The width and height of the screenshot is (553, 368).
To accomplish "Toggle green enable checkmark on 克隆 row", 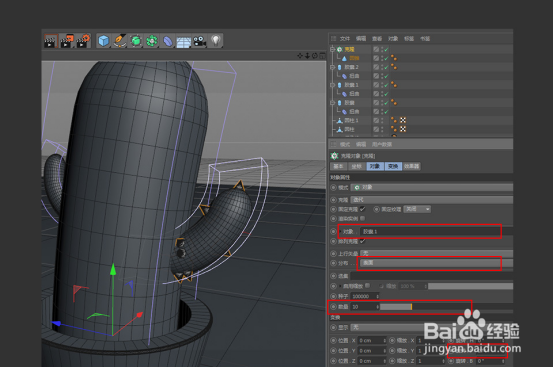I will [x=387, y=49].
